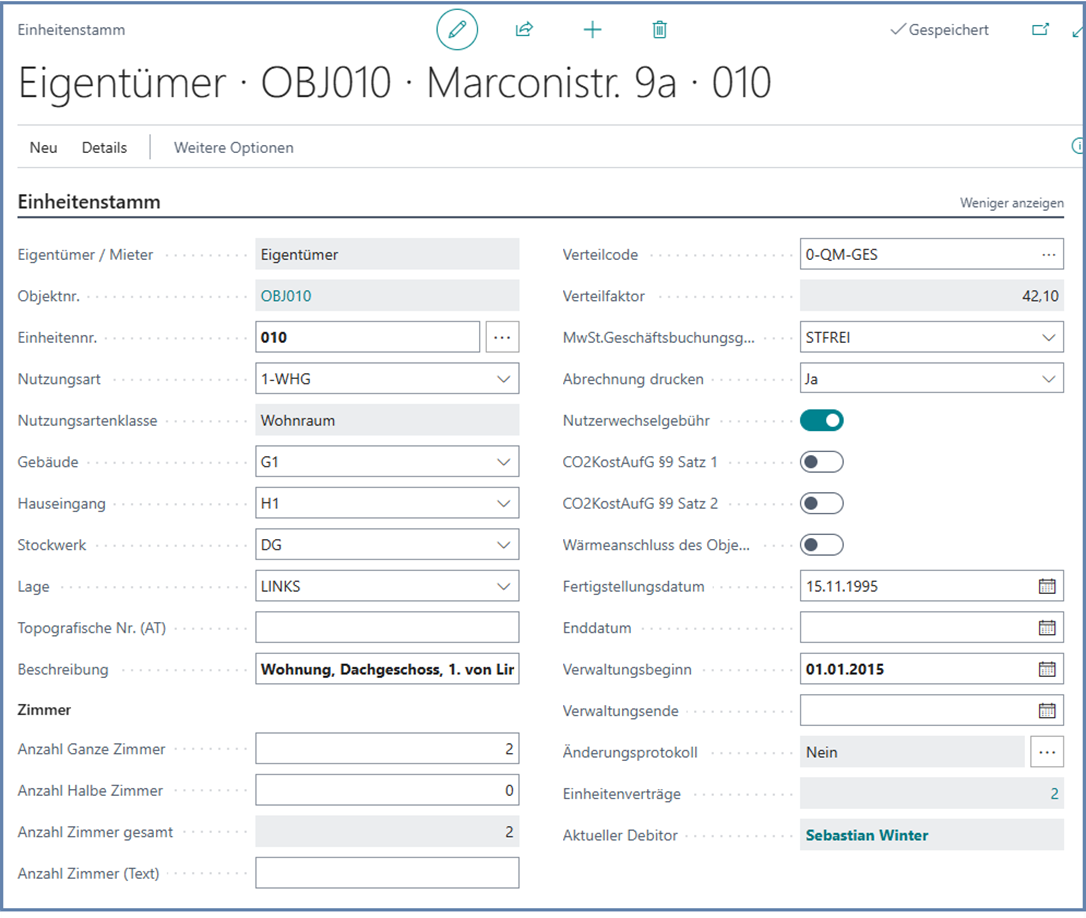
Task: Expand the Abrechnung drucken dropdown
Action: point(1047,380)
